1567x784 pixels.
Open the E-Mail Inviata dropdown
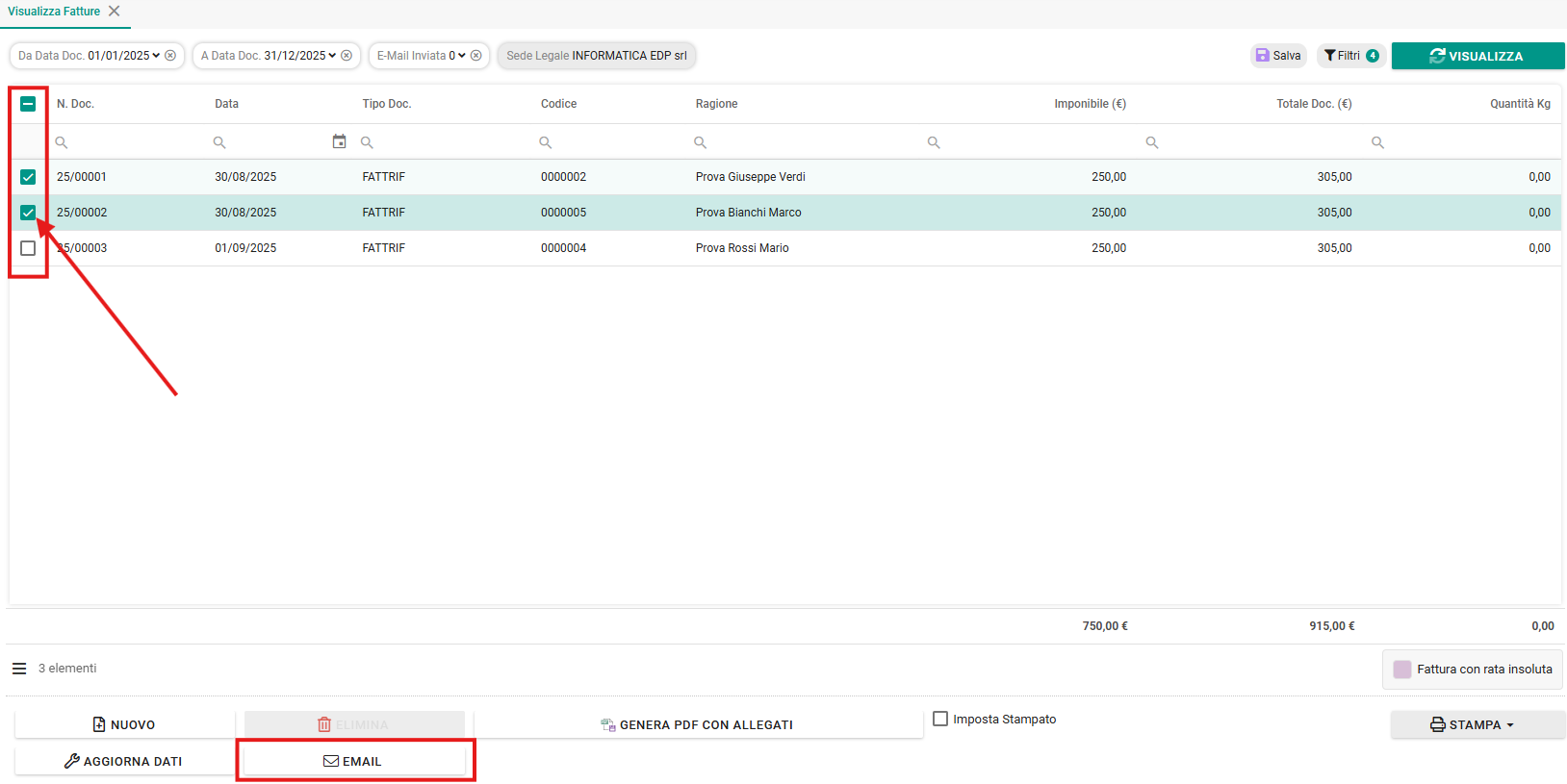pyautogui.click(x=462, y=56)
